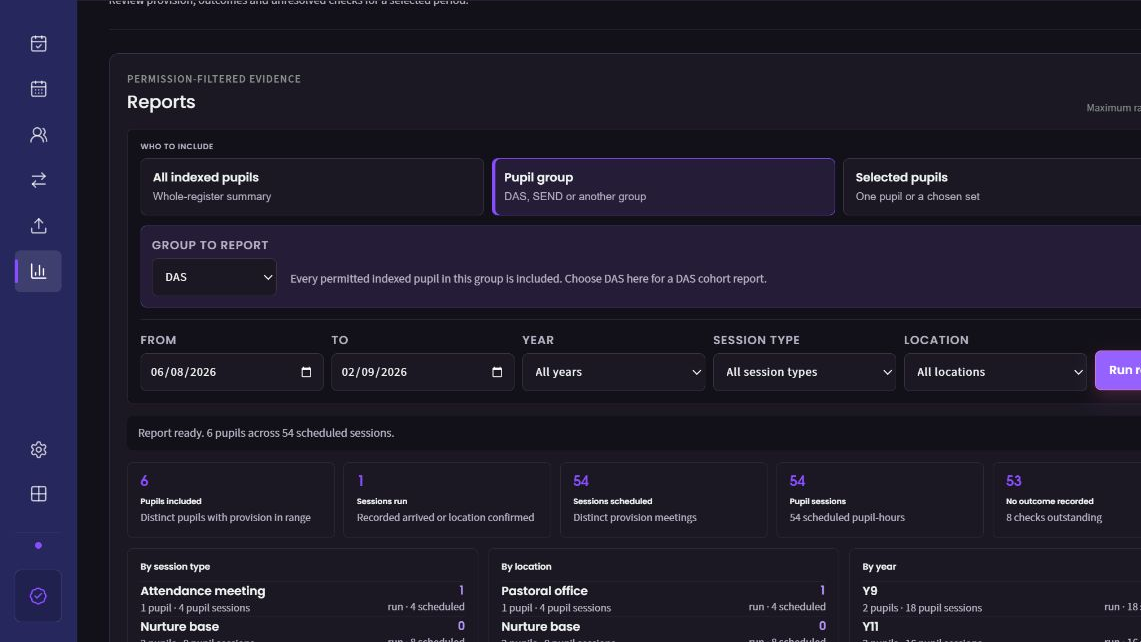The width and height of the screenshot is (1141, 642).
Task: Expand the Year dropdown showing All years
Action: click(x=613, y=372)
